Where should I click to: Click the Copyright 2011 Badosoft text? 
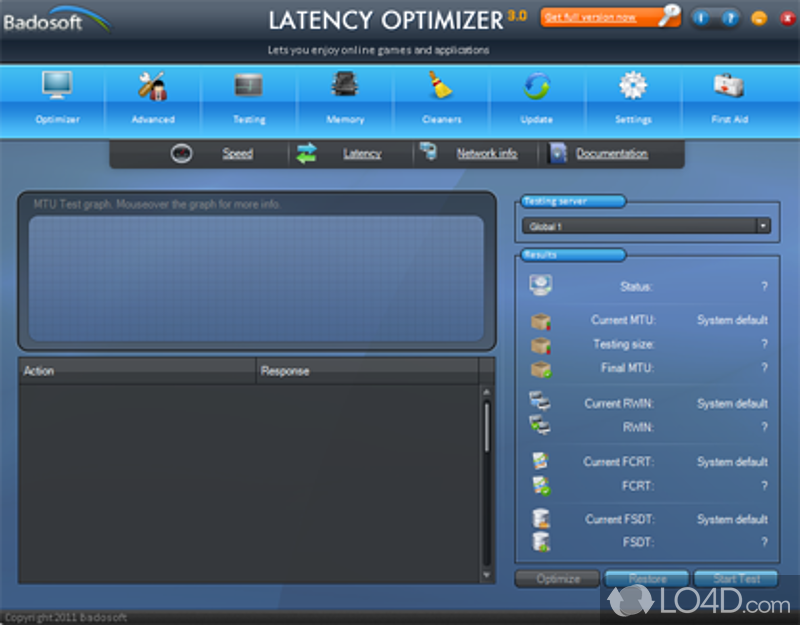[65, 617]
